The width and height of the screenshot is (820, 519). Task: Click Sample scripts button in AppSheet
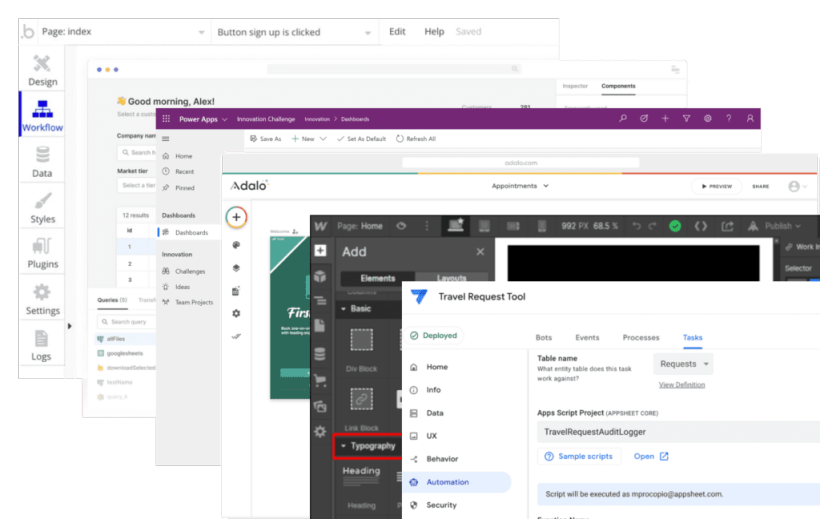tap(579, 456)
